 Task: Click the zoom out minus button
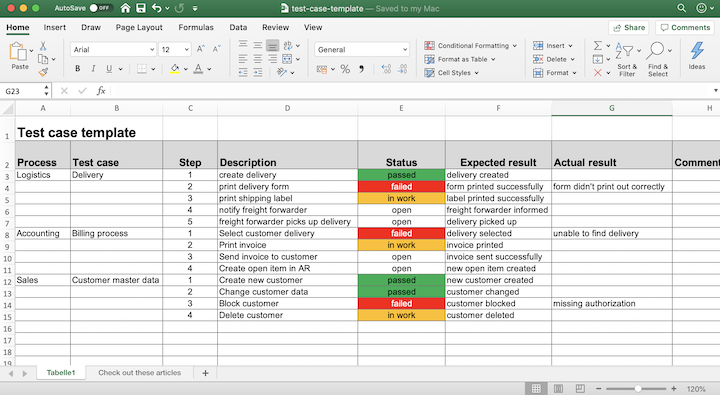point(599,389)
